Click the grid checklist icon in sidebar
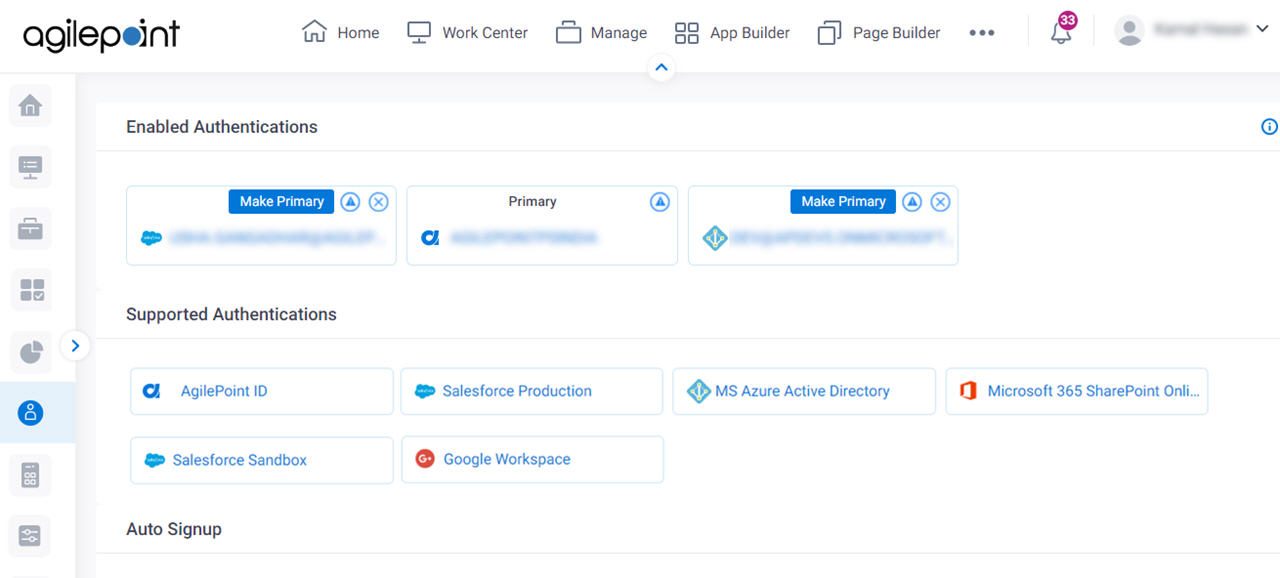The height and width of the screenshot is (578, 1280). point(30,291)
